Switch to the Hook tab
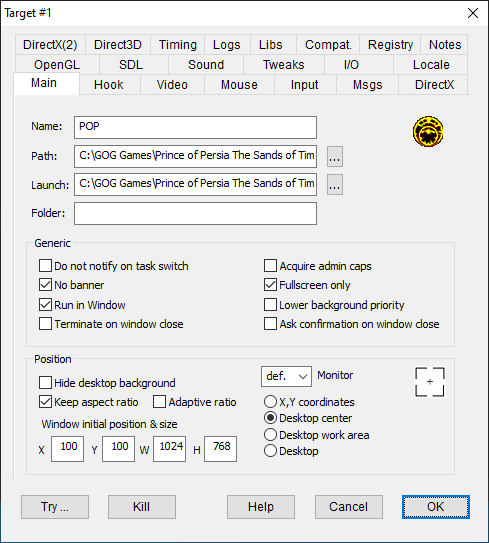The height and width of the screenshot is (543, 489). coord(109,85)
